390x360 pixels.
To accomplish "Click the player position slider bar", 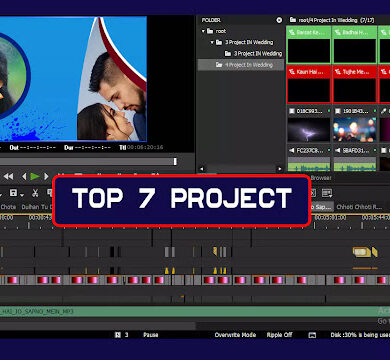I will (88, 162).
